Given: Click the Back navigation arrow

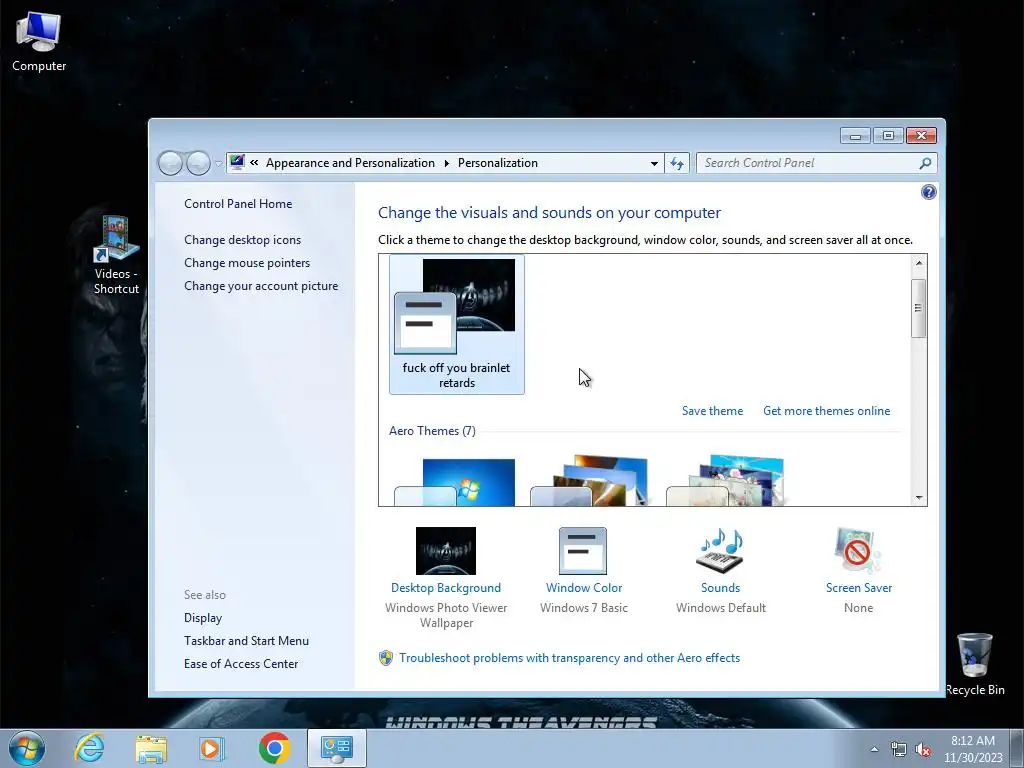Looking at the screenshot, I should [x=170, y=163].
